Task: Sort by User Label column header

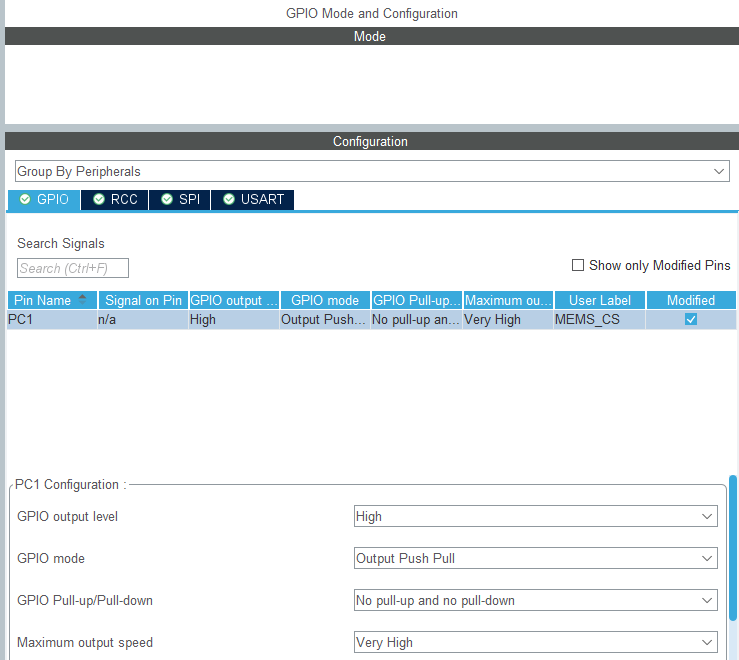Action: [599, 300]
